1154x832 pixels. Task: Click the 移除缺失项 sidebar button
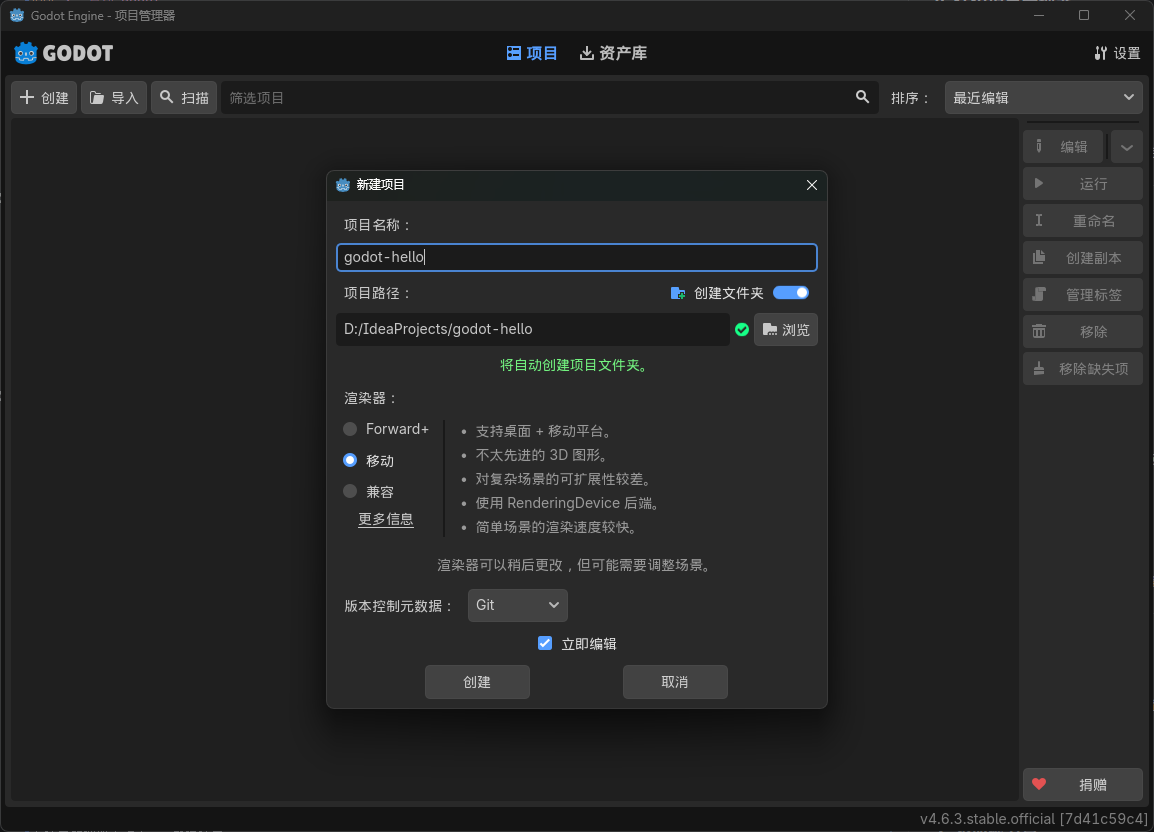pos(1083,368)
